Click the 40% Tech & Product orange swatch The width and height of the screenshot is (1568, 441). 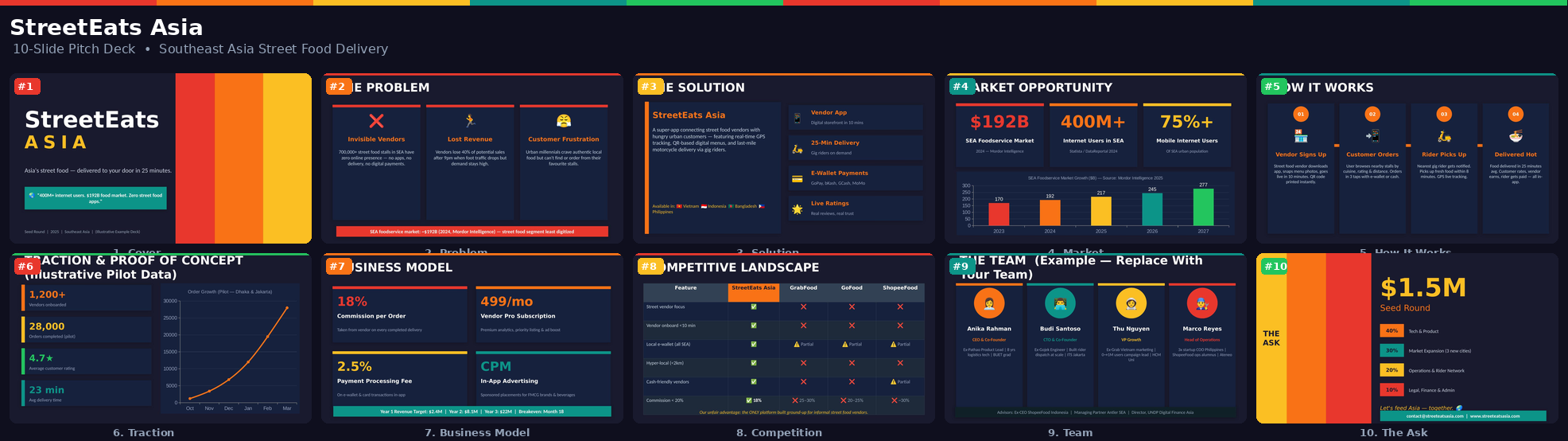1391,331
